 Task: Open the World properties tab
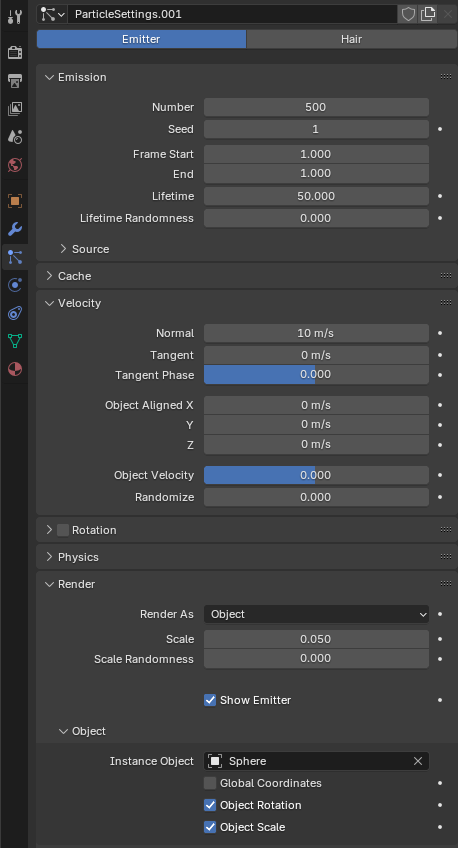[x=15, y=165]
